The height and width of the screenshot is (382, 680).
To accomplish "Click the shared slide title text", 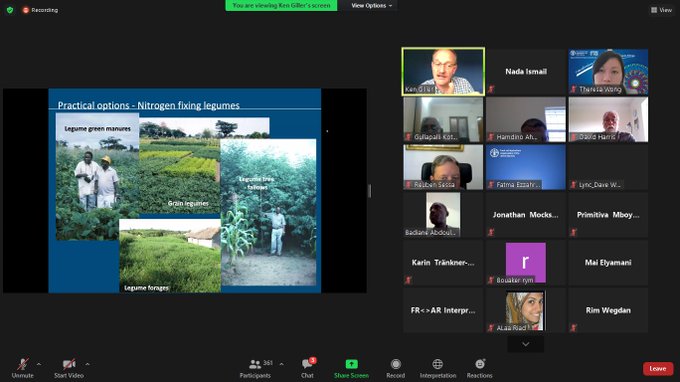I will [149, 105].
